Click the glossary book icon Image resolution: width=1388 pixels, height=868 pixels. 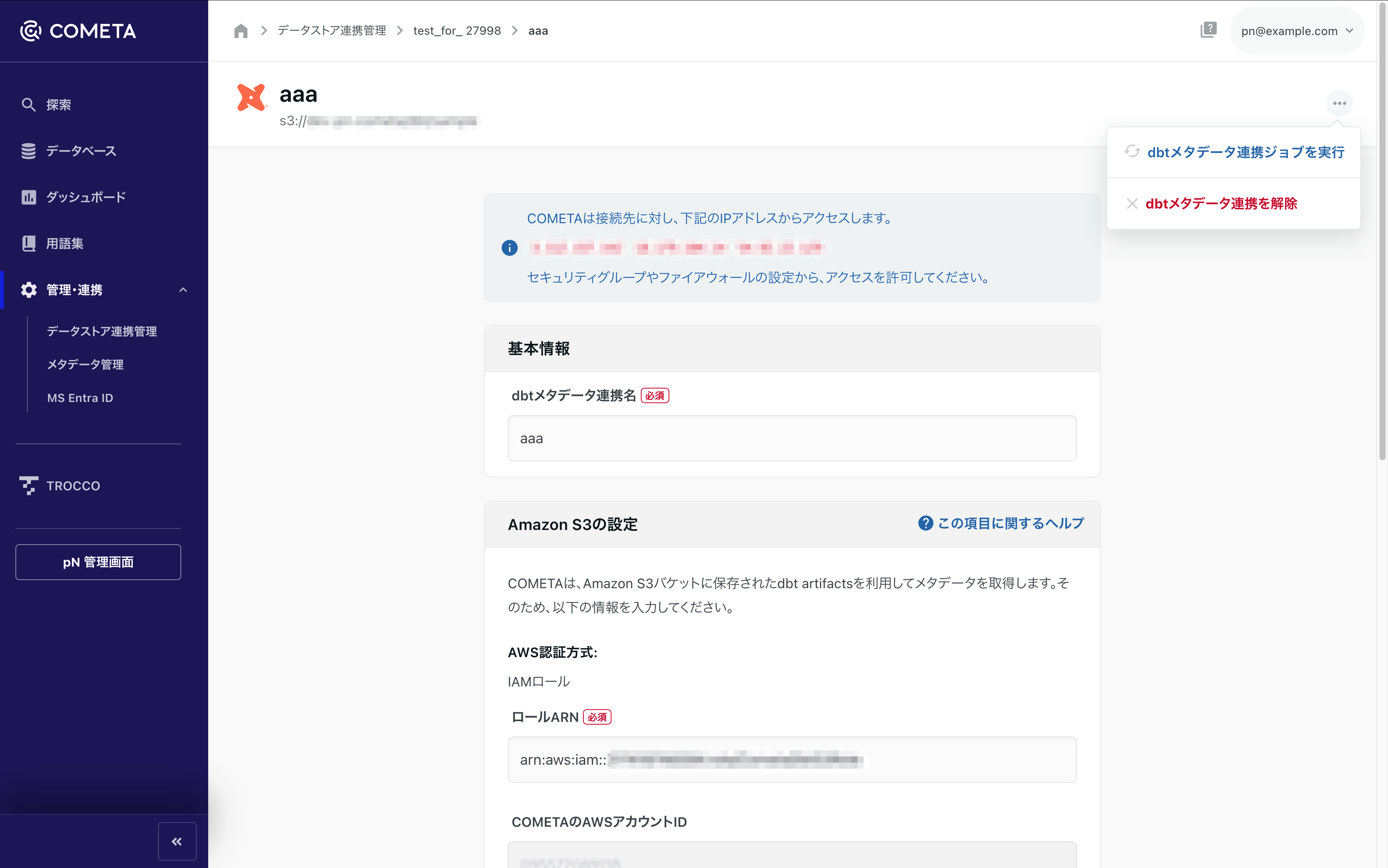pyautogui.click(x=28, y=244)
